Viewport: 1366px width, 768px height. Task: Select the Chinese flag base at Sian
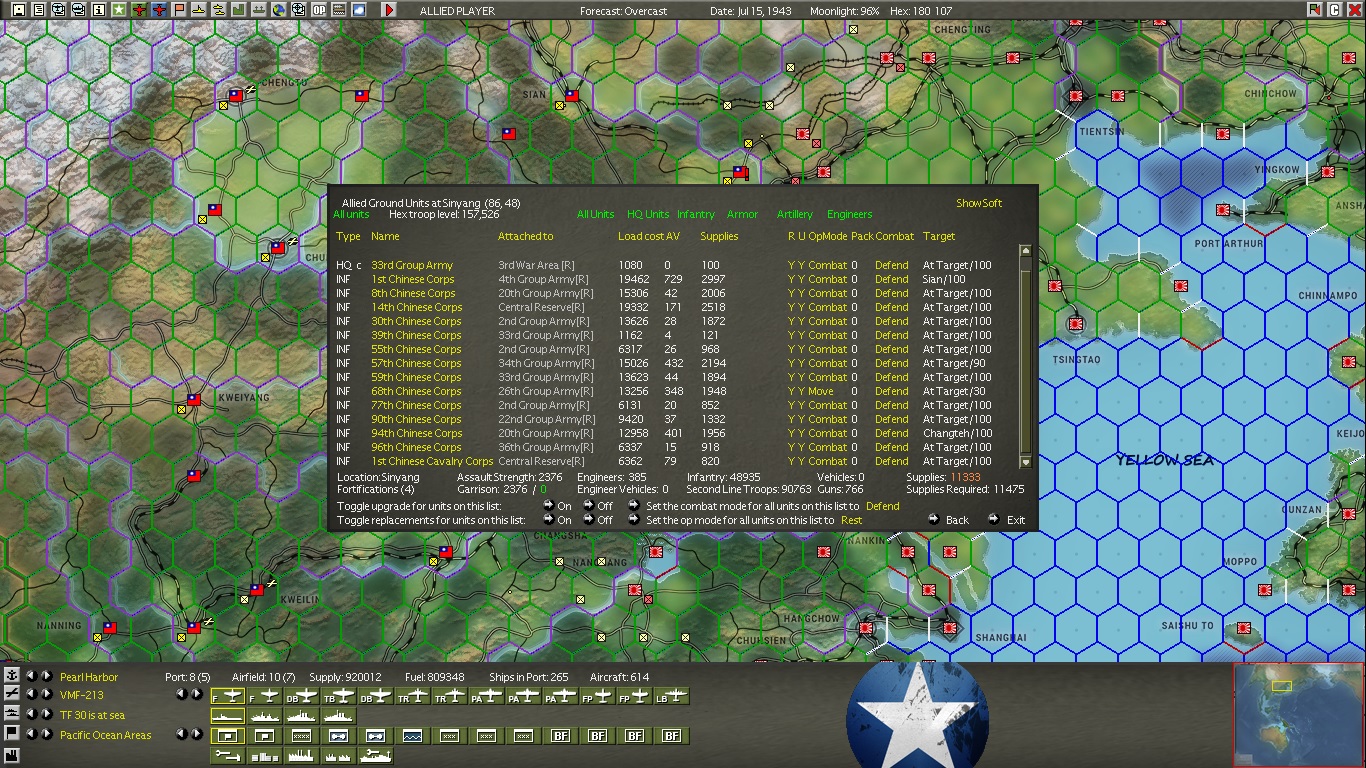point(572,96)
